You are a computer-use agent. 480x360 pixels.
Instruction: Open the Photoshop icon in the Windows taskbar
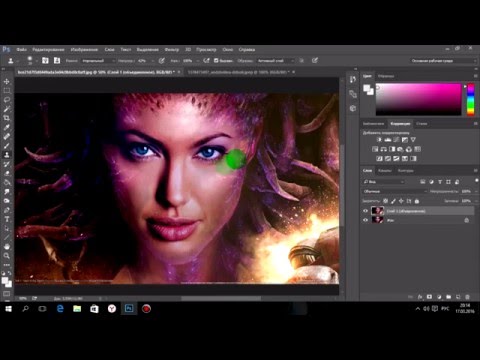tap(129, 309)
